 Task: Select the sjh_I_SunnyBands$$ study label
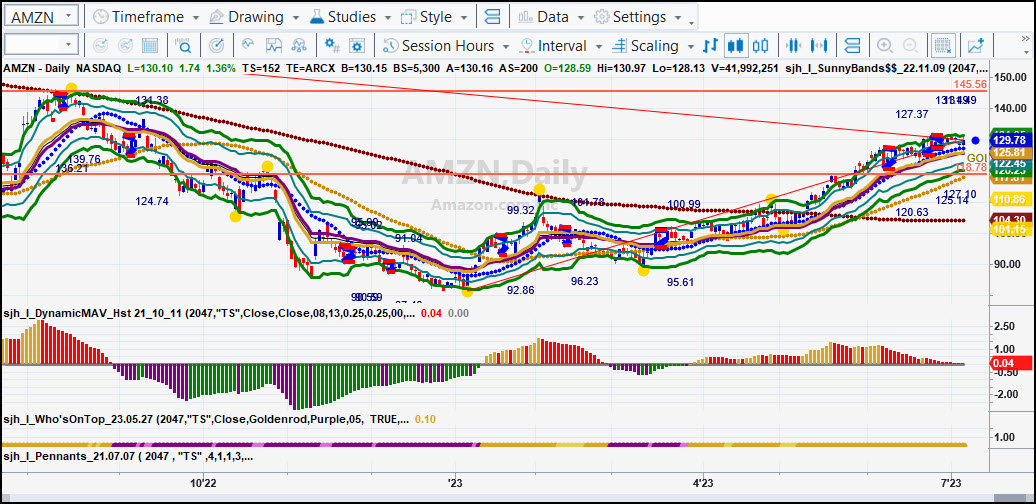(887, 67)
